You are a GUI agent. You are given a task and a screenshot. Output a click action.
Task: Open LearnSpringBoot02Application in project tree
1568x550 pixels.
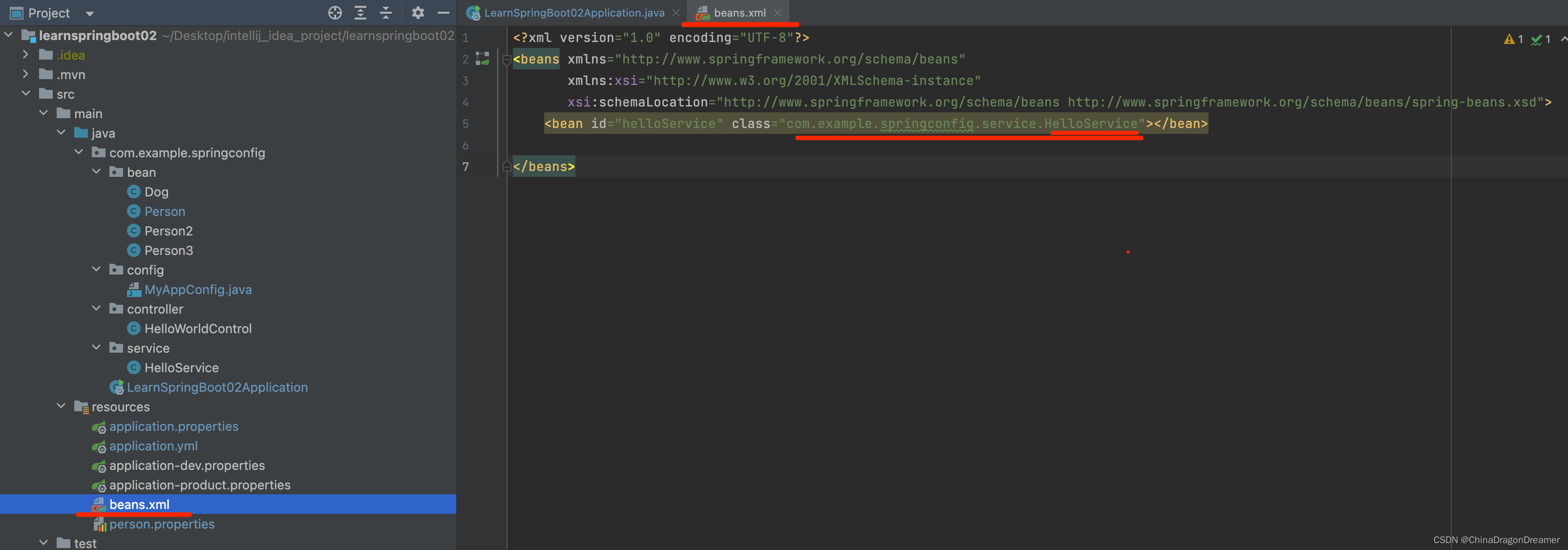[217, 387]
